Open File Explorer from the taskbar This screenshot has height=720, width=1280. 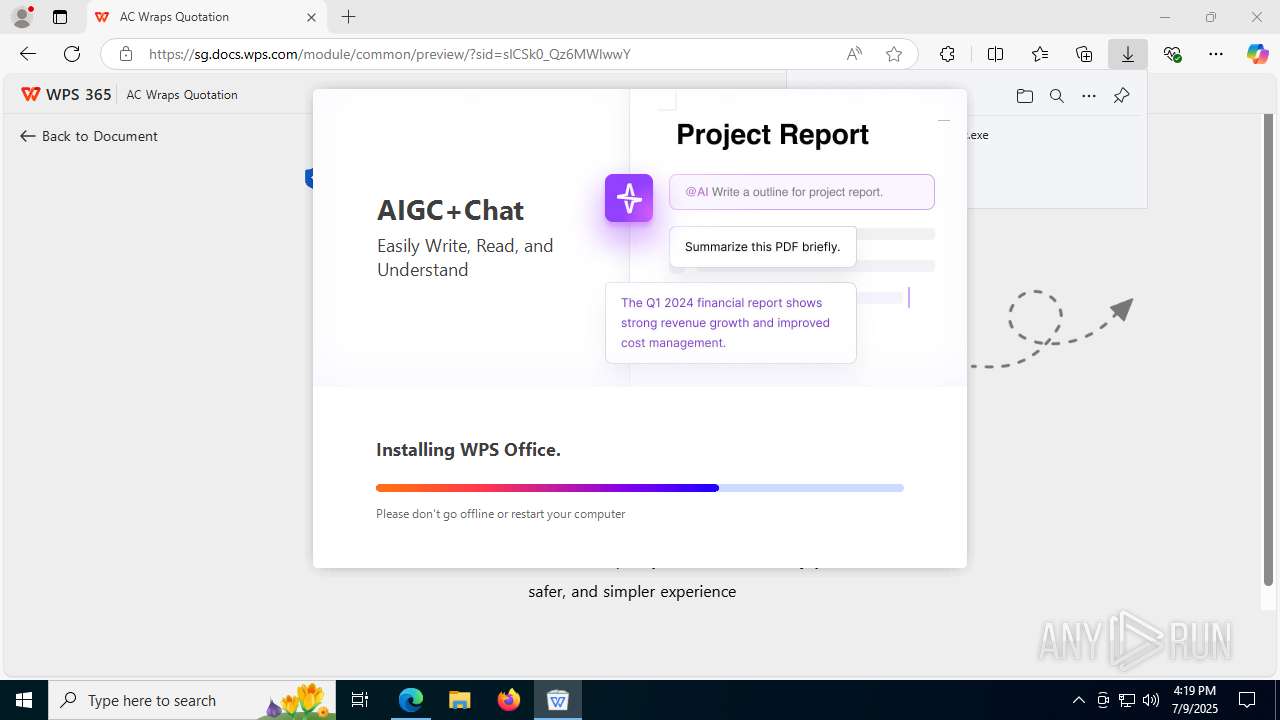click(459, 700)
